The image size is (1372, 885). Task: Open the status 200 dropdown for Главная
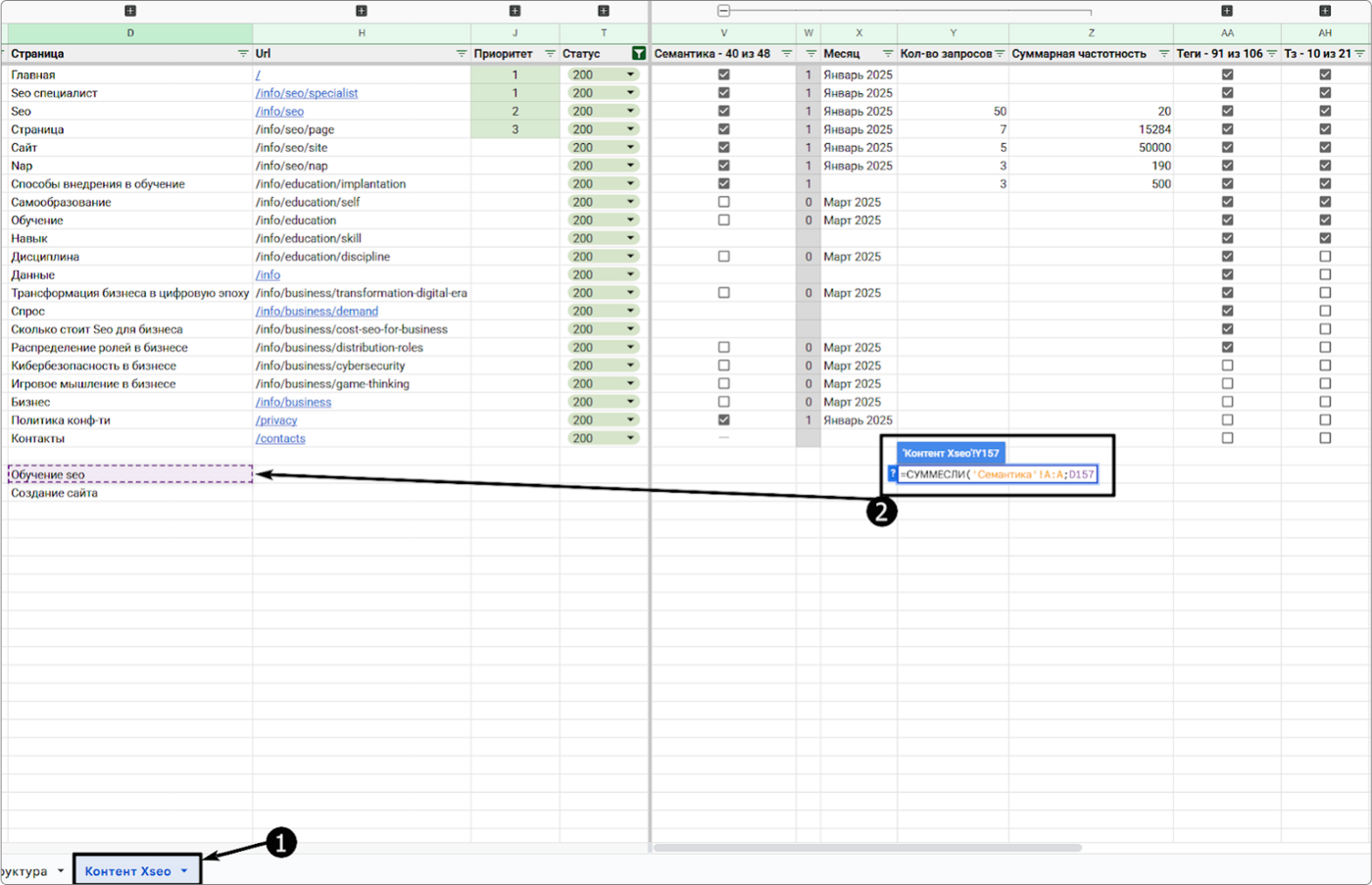click(630, 74)
